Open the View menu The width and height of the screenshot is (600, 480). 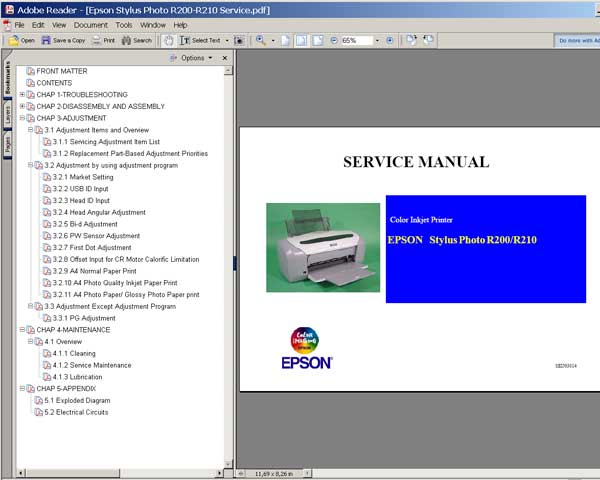point(59,25)
